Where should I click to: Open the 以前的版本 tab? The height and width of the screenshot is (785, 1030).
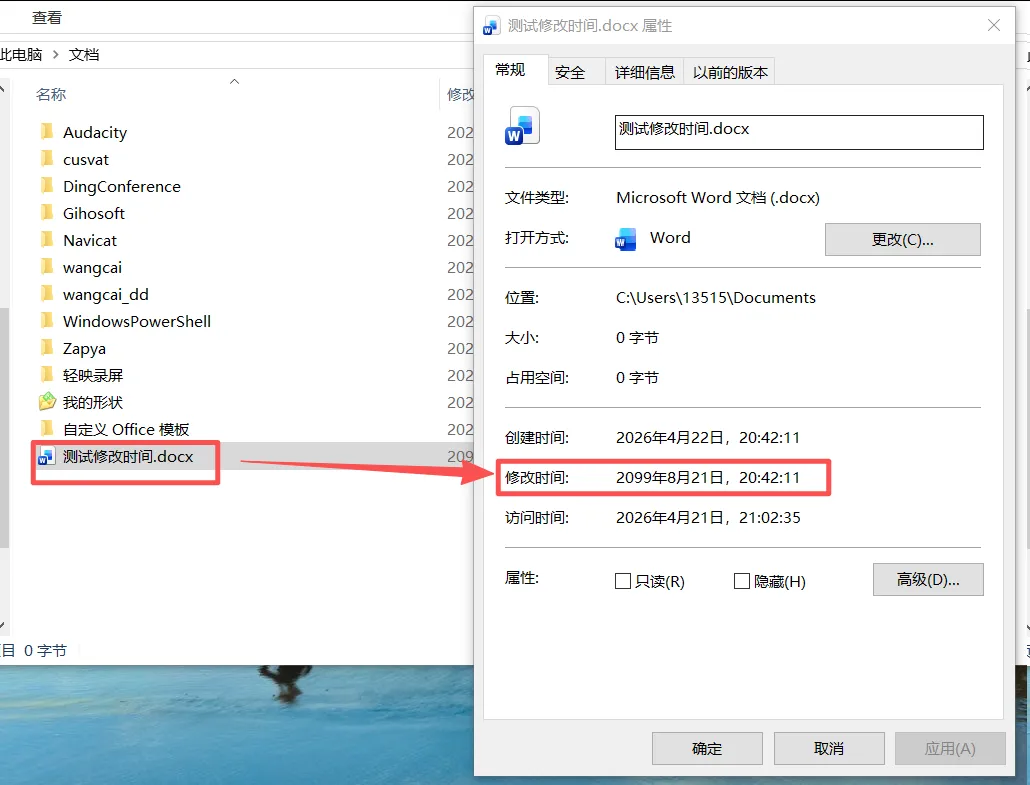[x=730, y=72]
